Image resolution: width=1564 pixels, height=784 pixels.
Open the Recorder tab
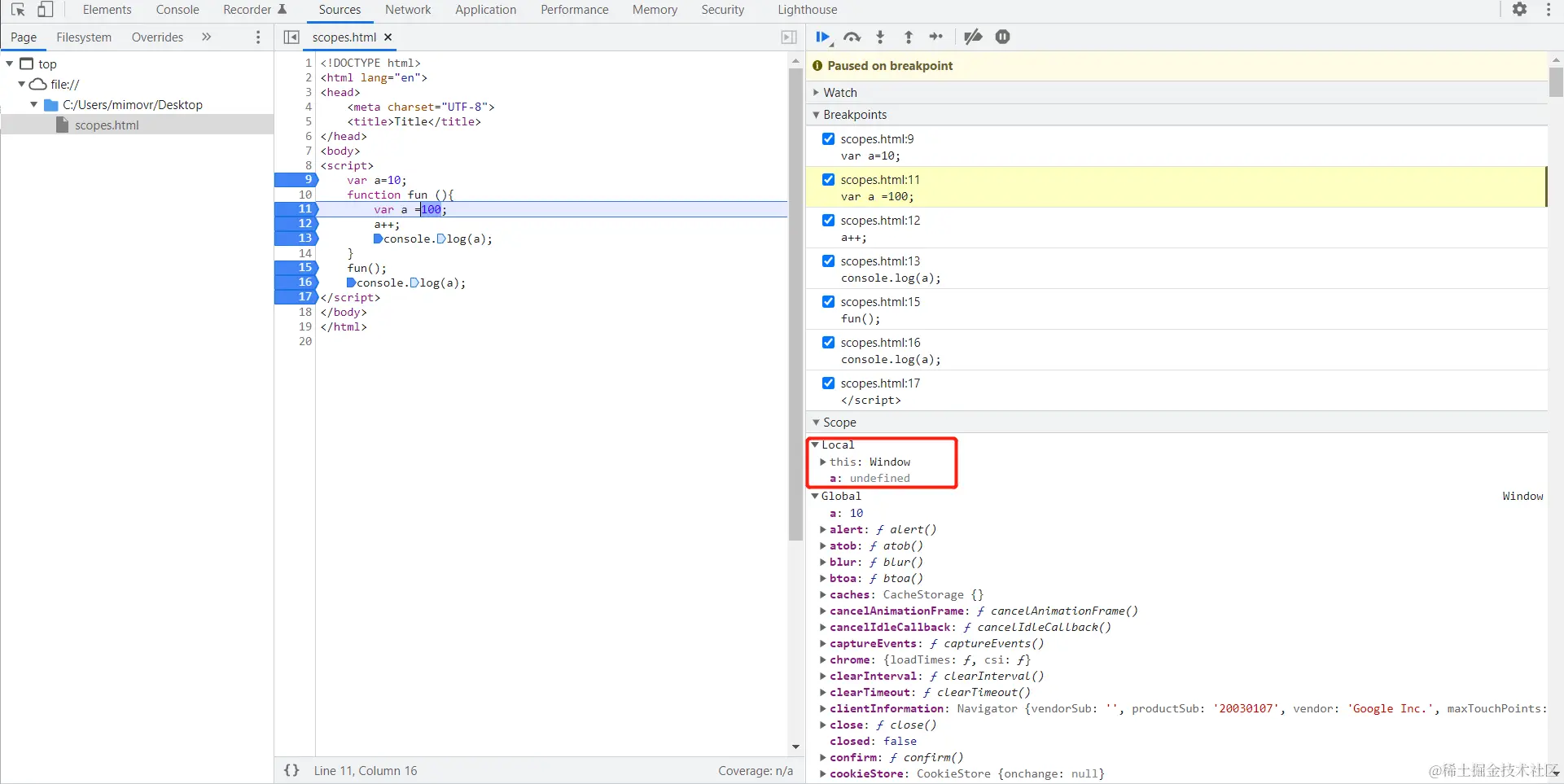(x=255, y=10)
